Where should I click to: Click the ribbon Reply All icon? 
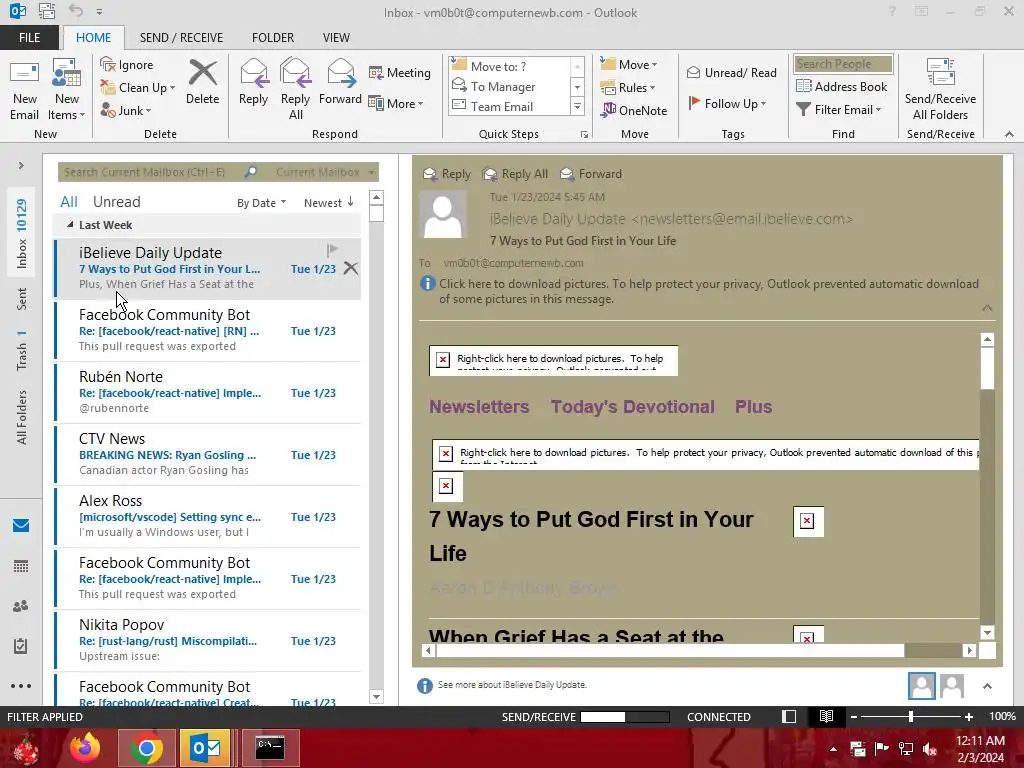295,90
